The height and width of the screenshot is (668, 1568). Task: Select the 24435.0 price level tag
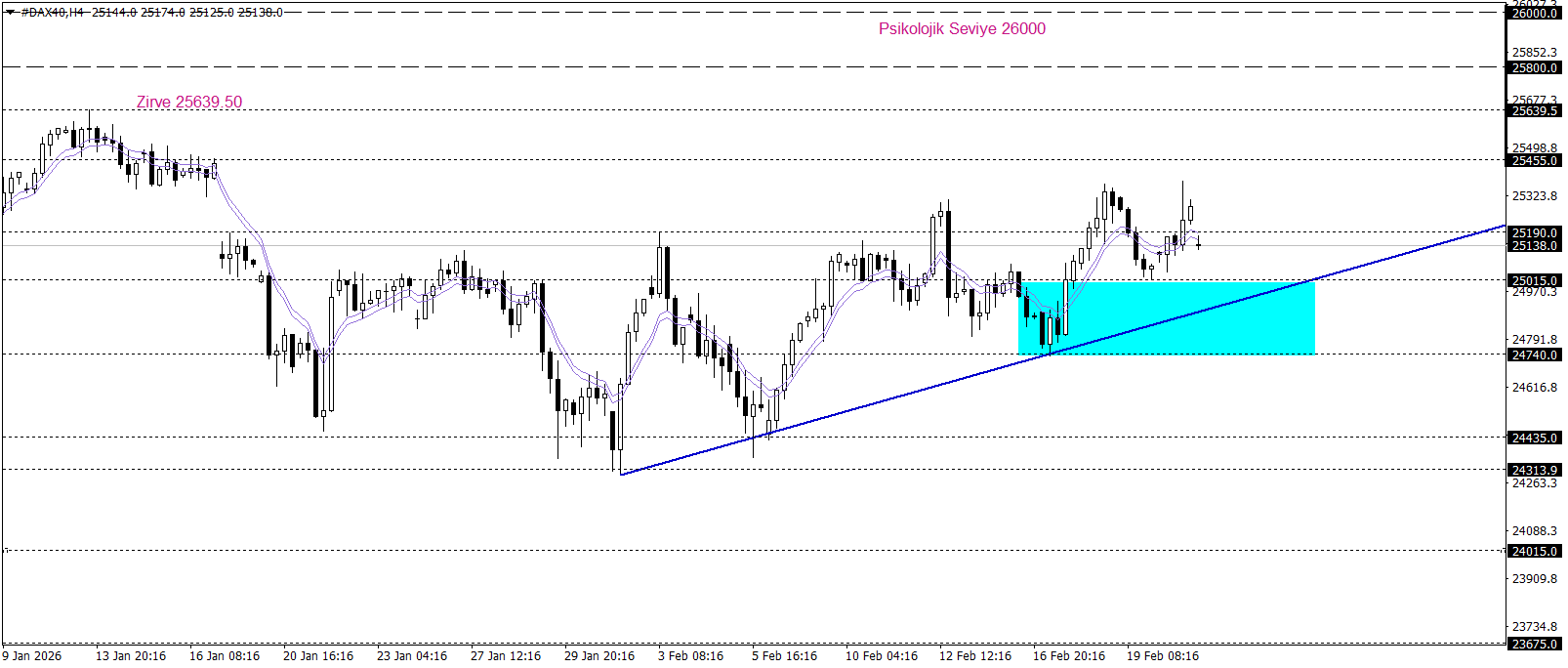1534,438
